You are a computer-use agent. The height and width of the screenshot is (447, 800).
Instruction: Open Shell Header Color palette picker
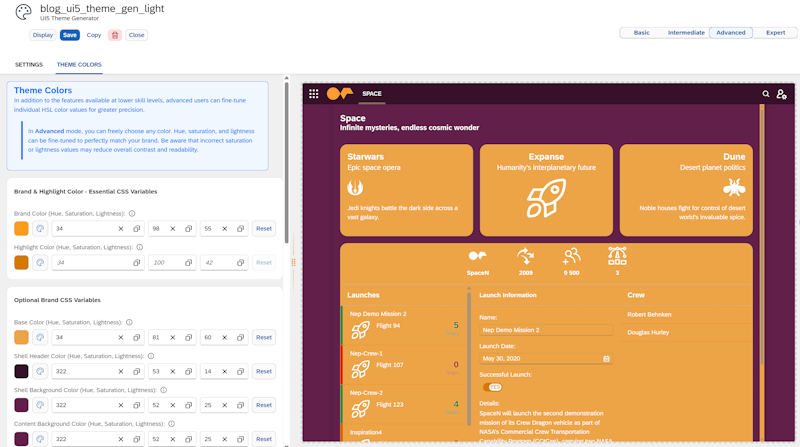click(40, 371)
